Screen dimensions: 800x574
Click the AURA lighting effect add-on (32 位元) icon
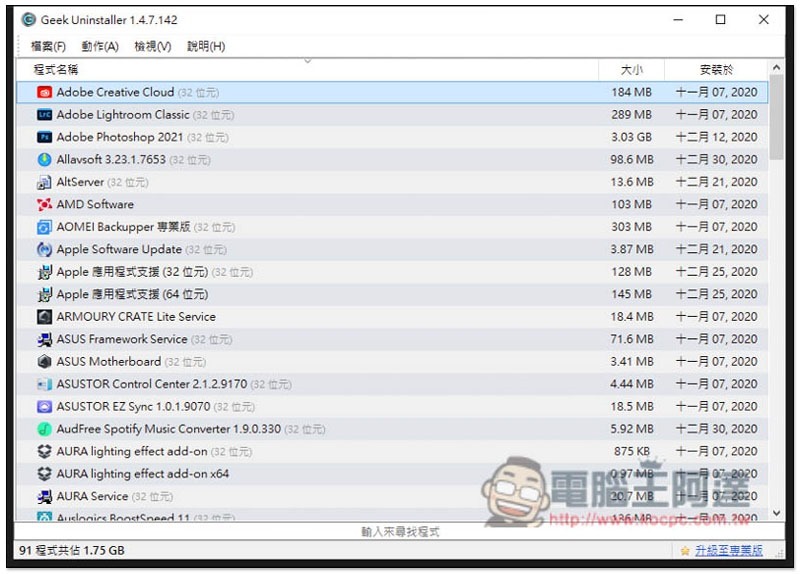44,452
